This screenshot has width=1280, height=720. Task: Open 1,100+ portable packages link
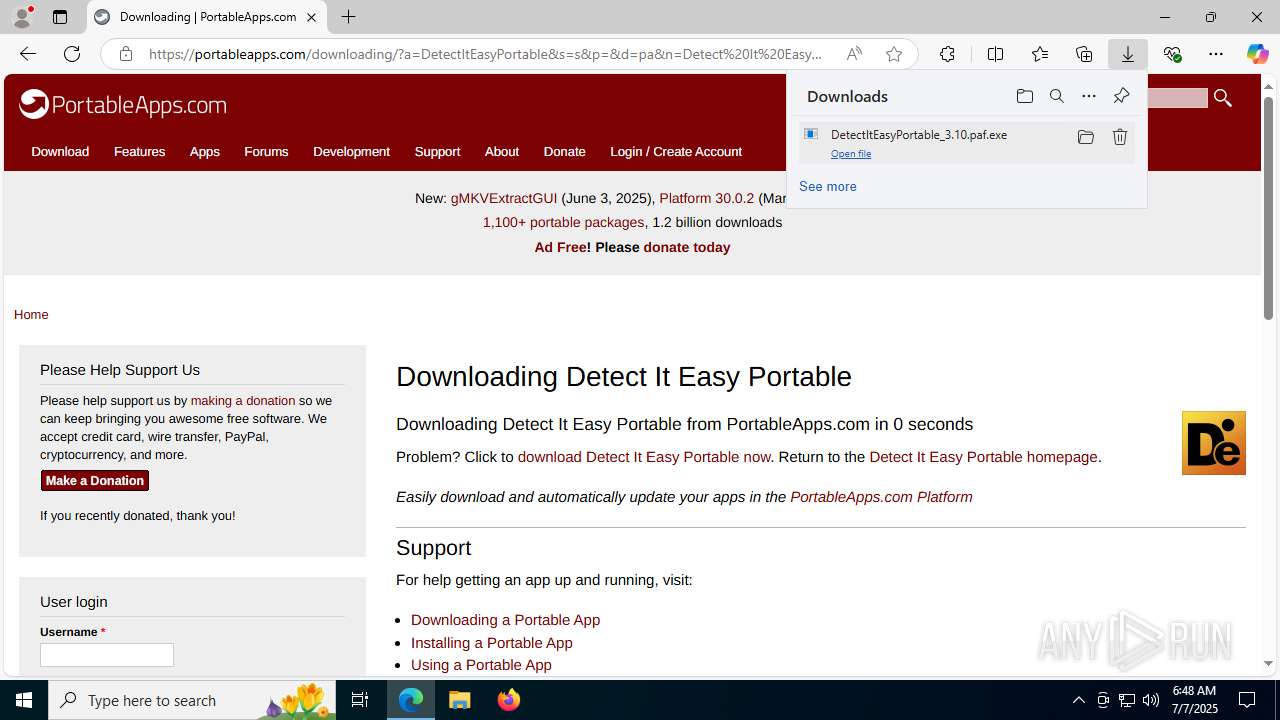pos(563,223)
